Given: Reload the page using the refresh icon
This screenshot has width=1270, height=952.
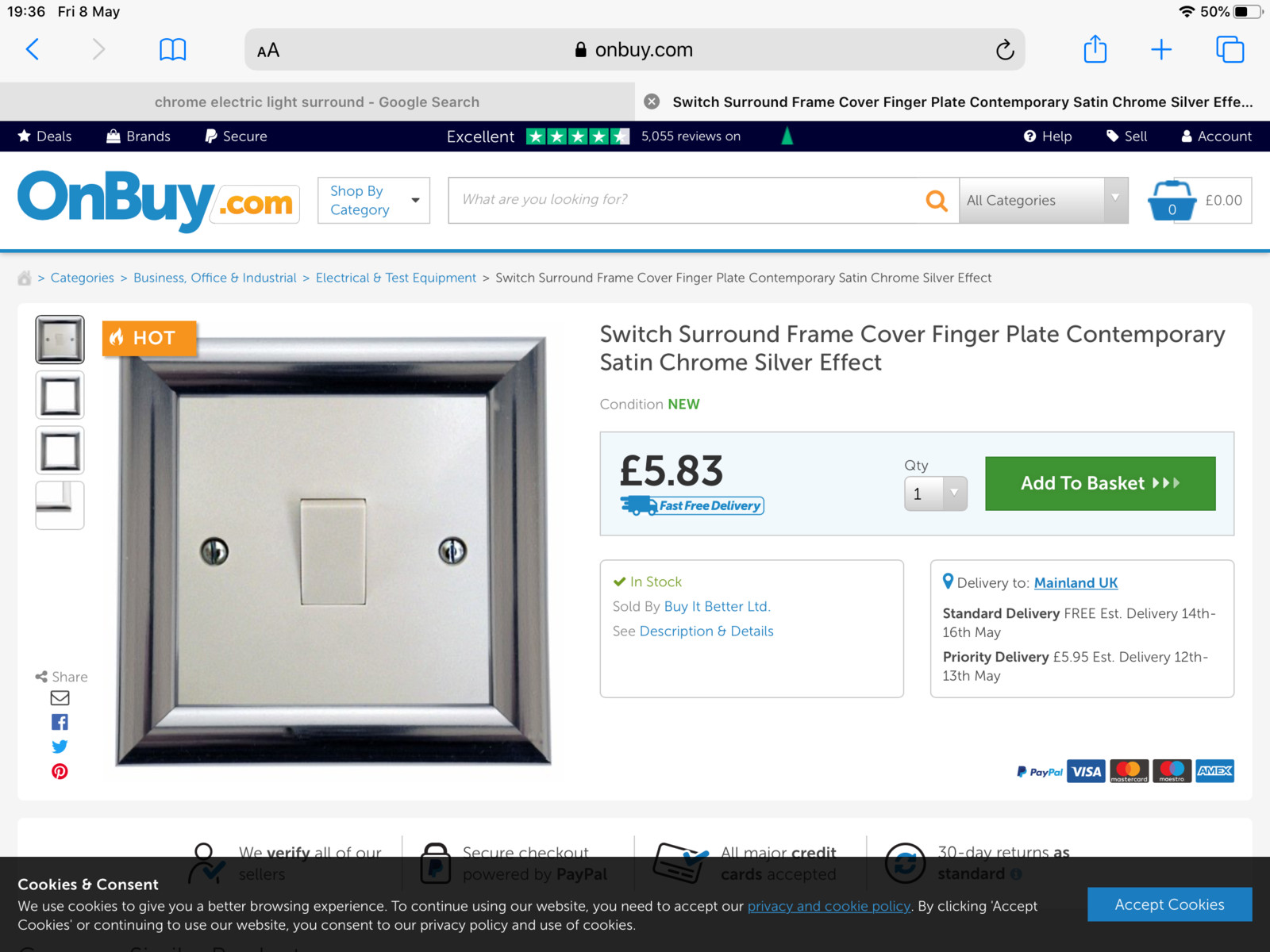Looking at the screenshot, I should point(1005,50).
